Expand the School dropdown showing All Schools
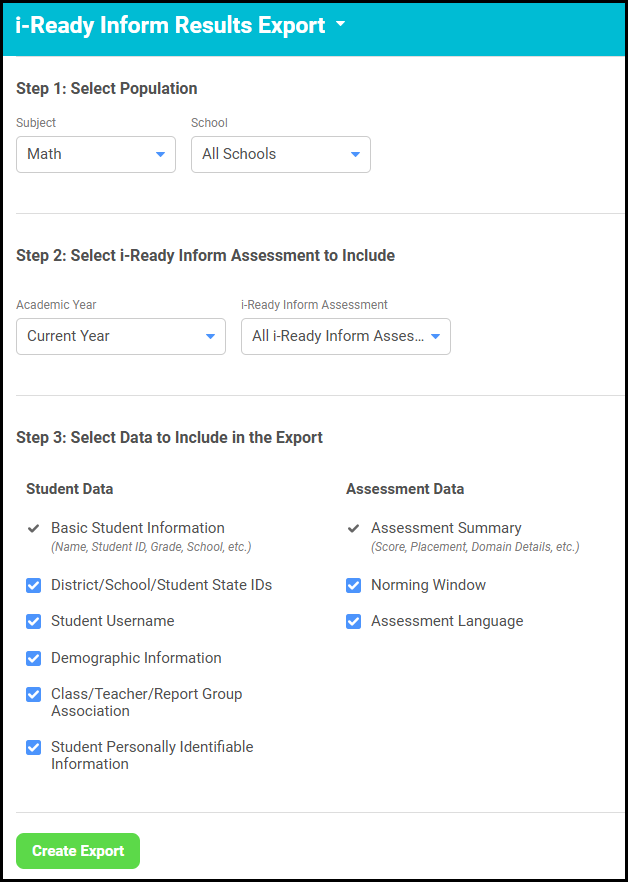This screenshot has height=882, width=628. 281,154
